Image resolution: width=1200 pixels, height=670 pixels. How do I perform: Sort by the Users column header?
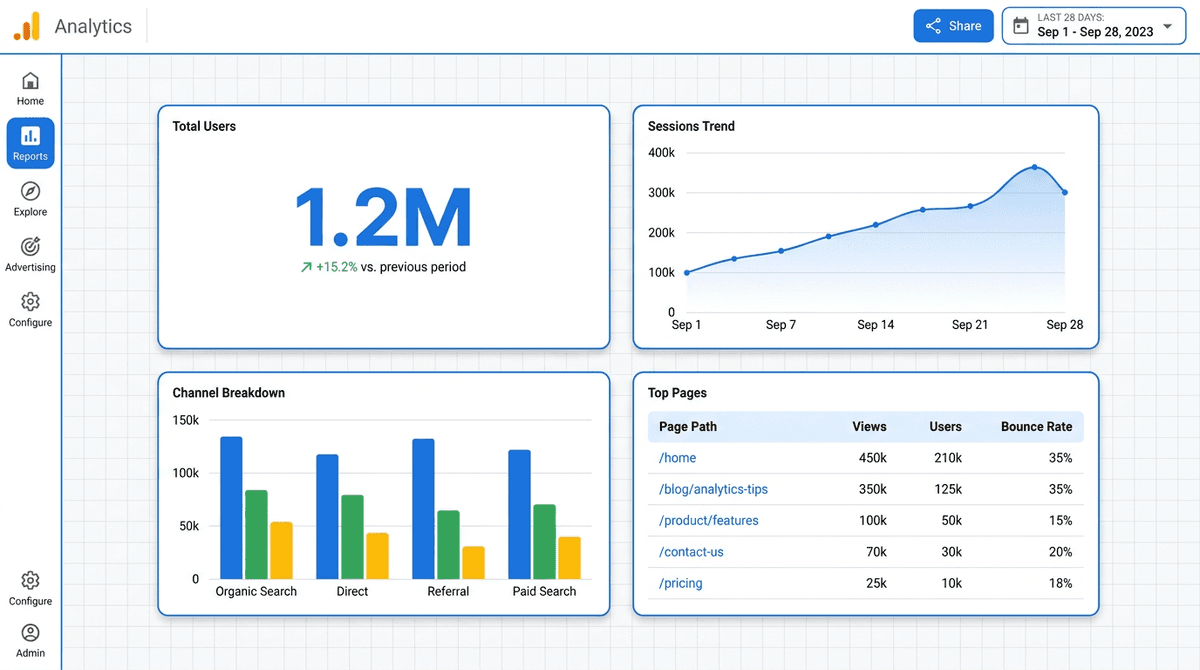coord(945,426)
